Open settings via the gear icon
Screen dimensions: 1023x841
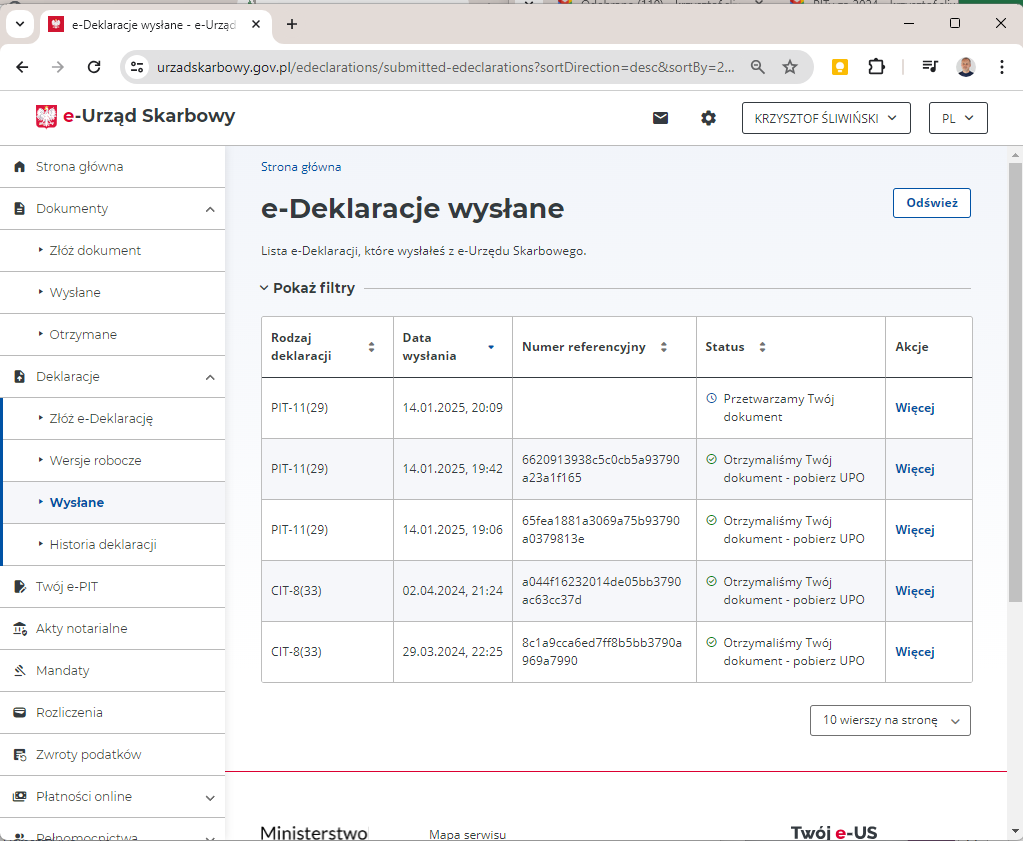(708, 118)
